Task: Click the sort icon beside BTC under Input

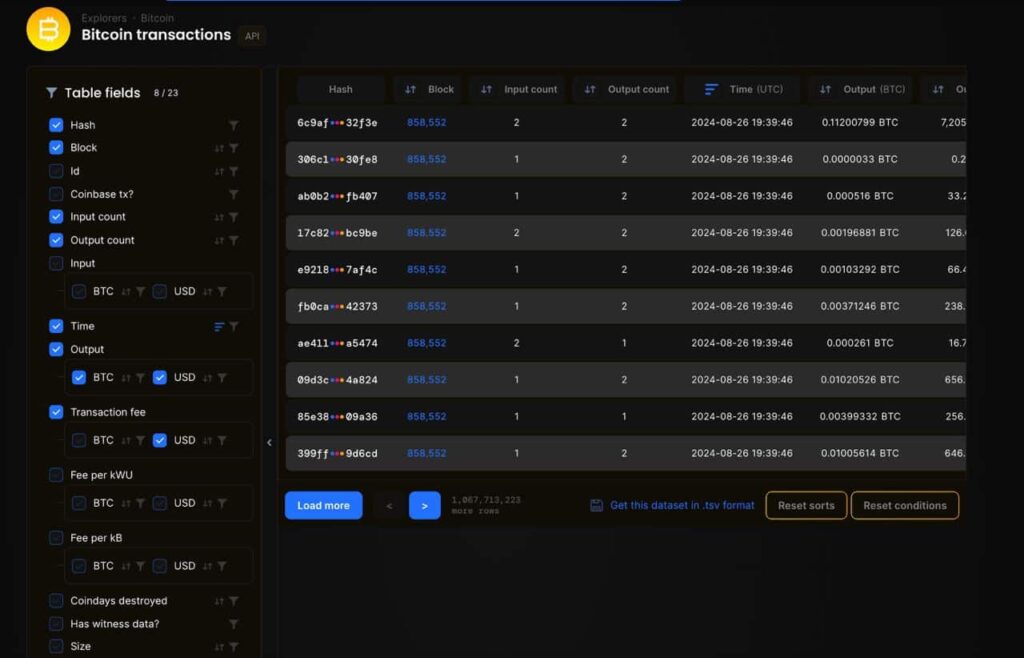Action: pyautogui.click(x=125, y=290)
